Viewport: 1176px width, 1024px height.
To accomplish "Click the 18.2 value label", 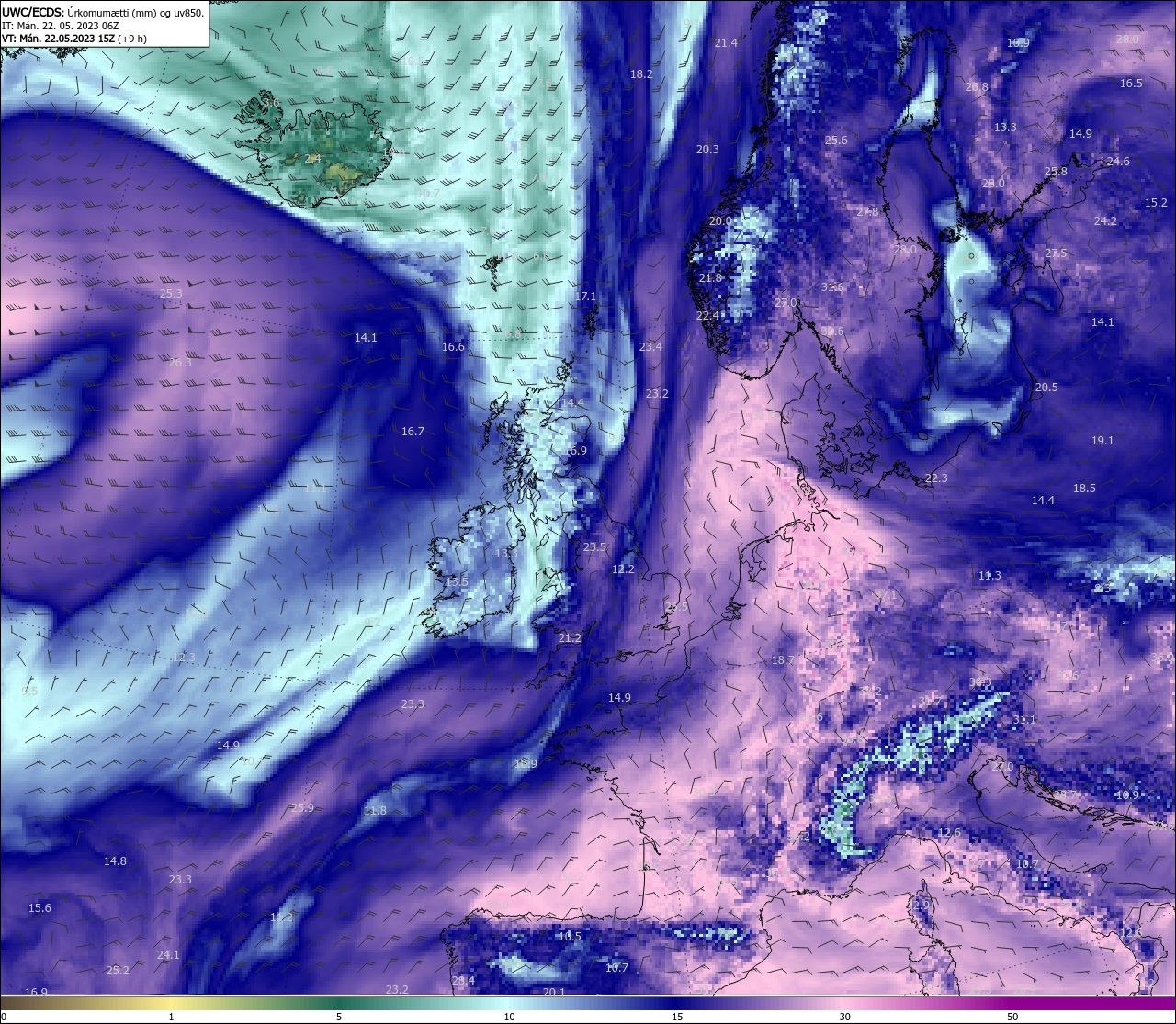I will [x=641, y=74].
